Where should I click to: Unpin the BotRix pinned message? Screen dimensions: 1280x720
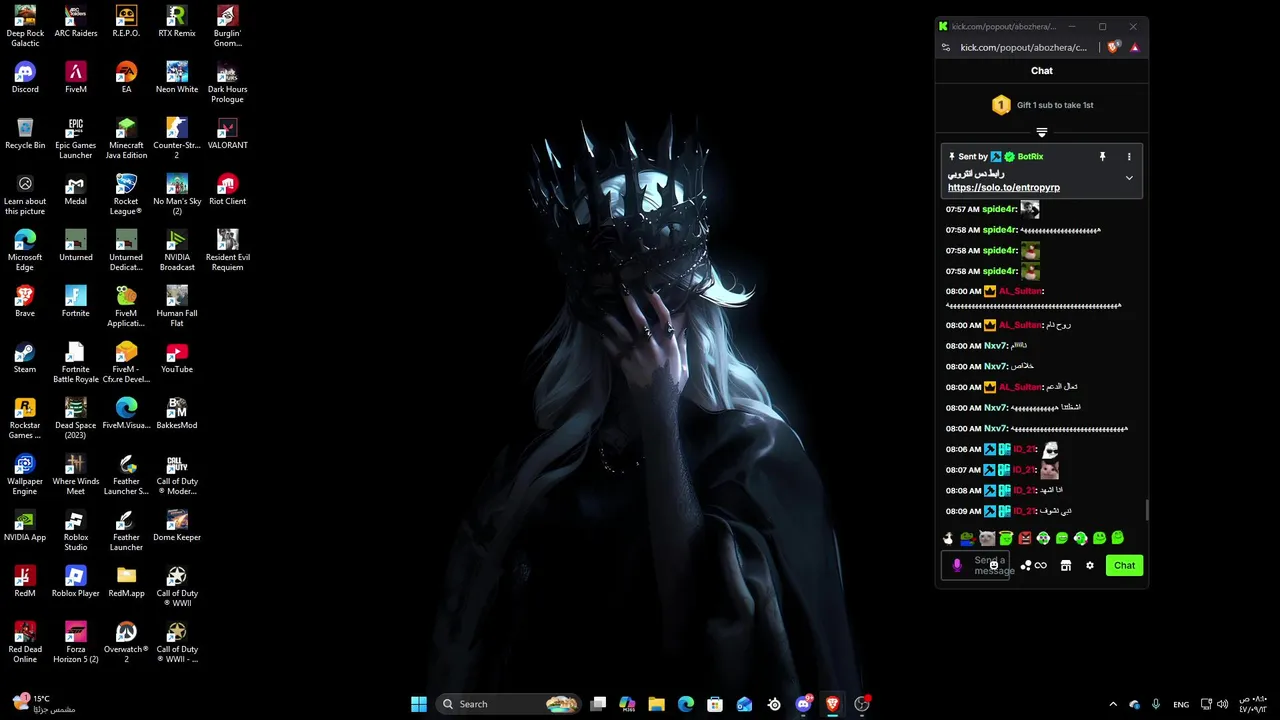(1103, 156)
